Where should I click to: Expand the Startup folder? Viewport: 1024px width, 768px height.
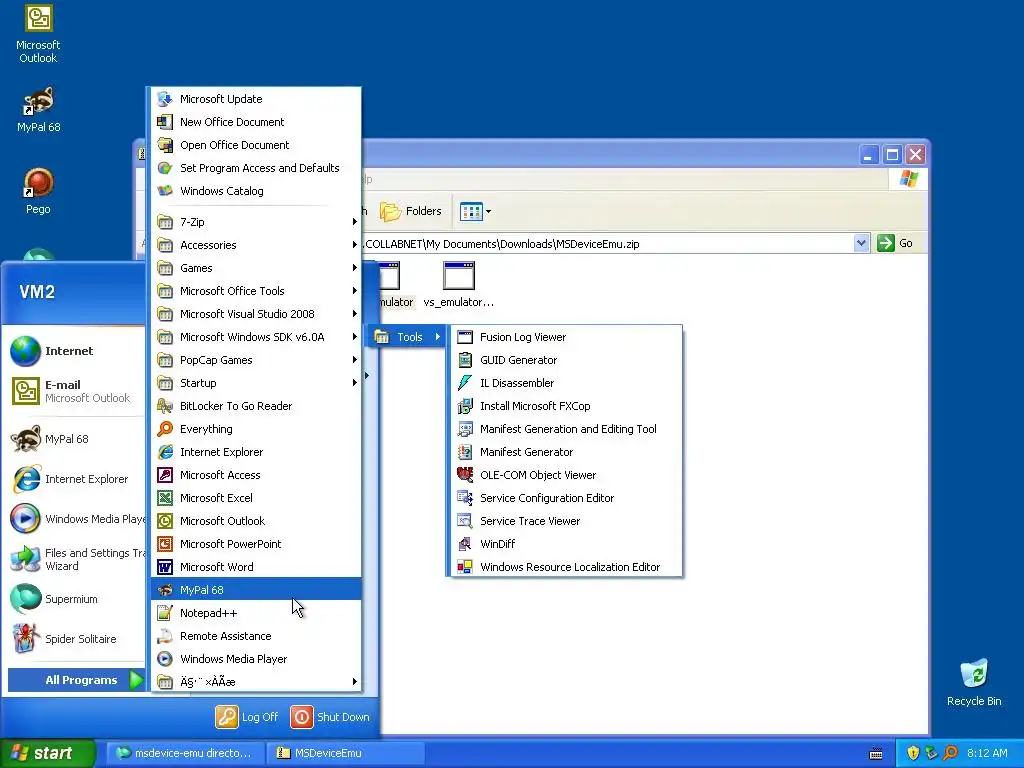pos(255,383)
